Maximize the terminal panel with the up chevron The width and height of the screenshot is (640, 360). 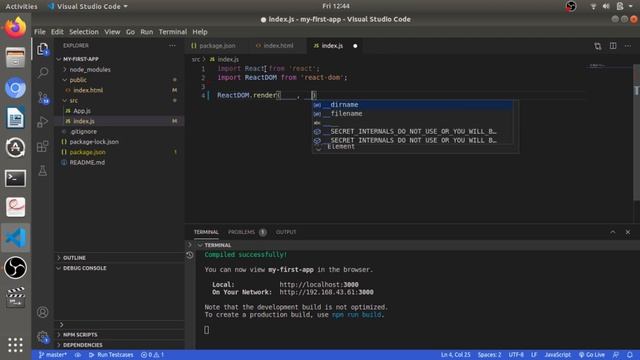613,232
